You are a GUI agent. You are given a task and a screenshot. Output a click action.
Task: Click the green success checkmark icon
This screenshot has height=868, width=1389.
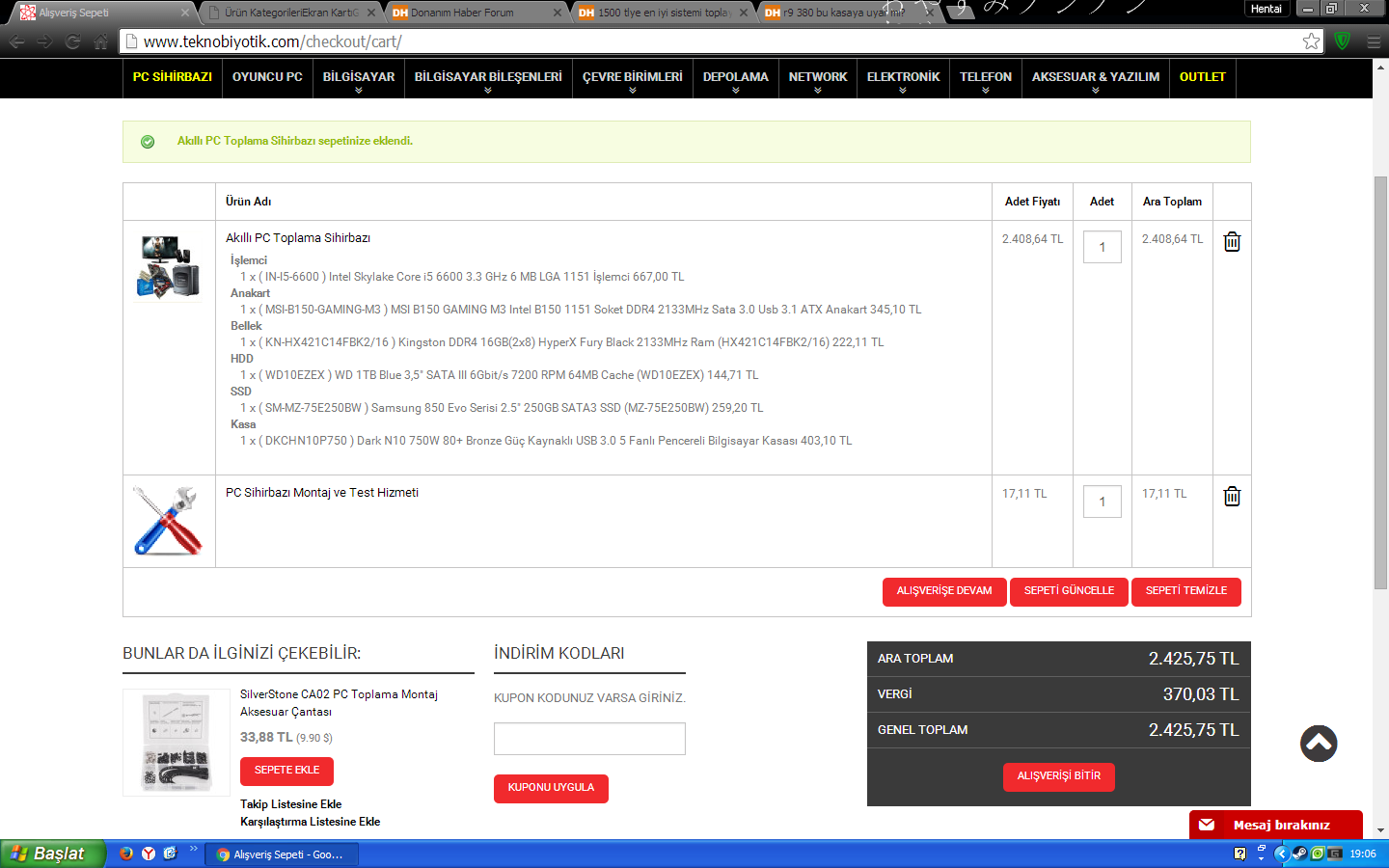point(148,142)
